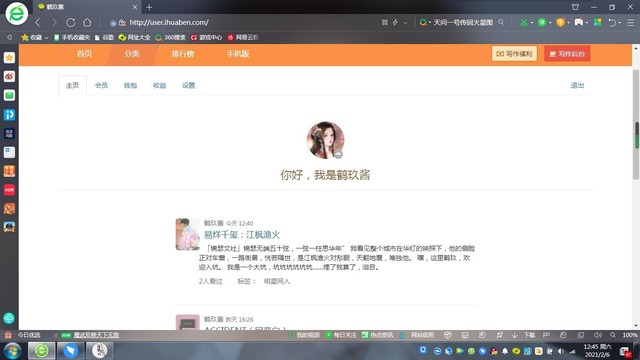Switch to the 设置 tab
The height and width of the screenshot is (360, 640).
tap(188, 85)
